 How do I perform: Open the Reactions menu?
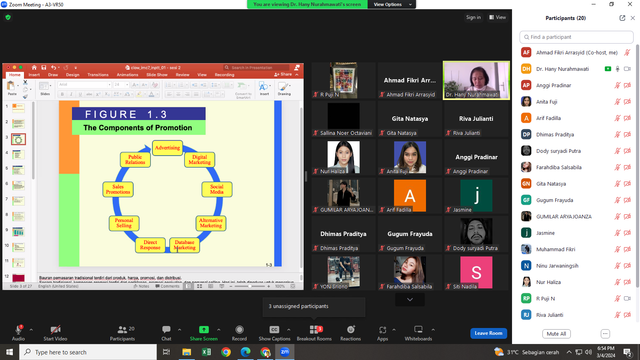point(350,332)
